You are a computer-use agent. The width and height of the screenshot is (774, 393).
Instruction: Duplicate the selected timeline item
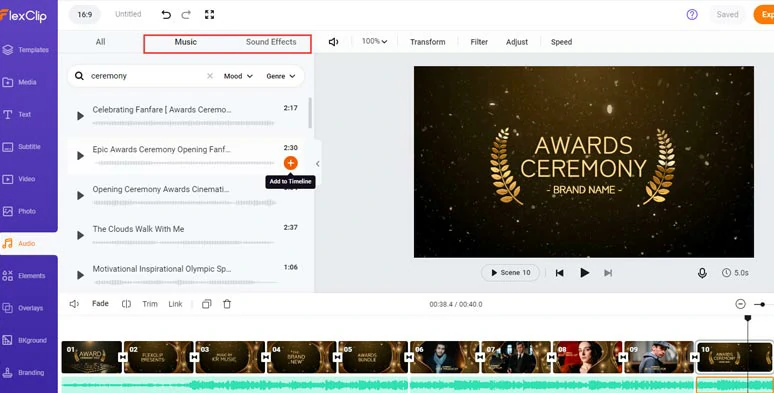[x=207, y=304]
